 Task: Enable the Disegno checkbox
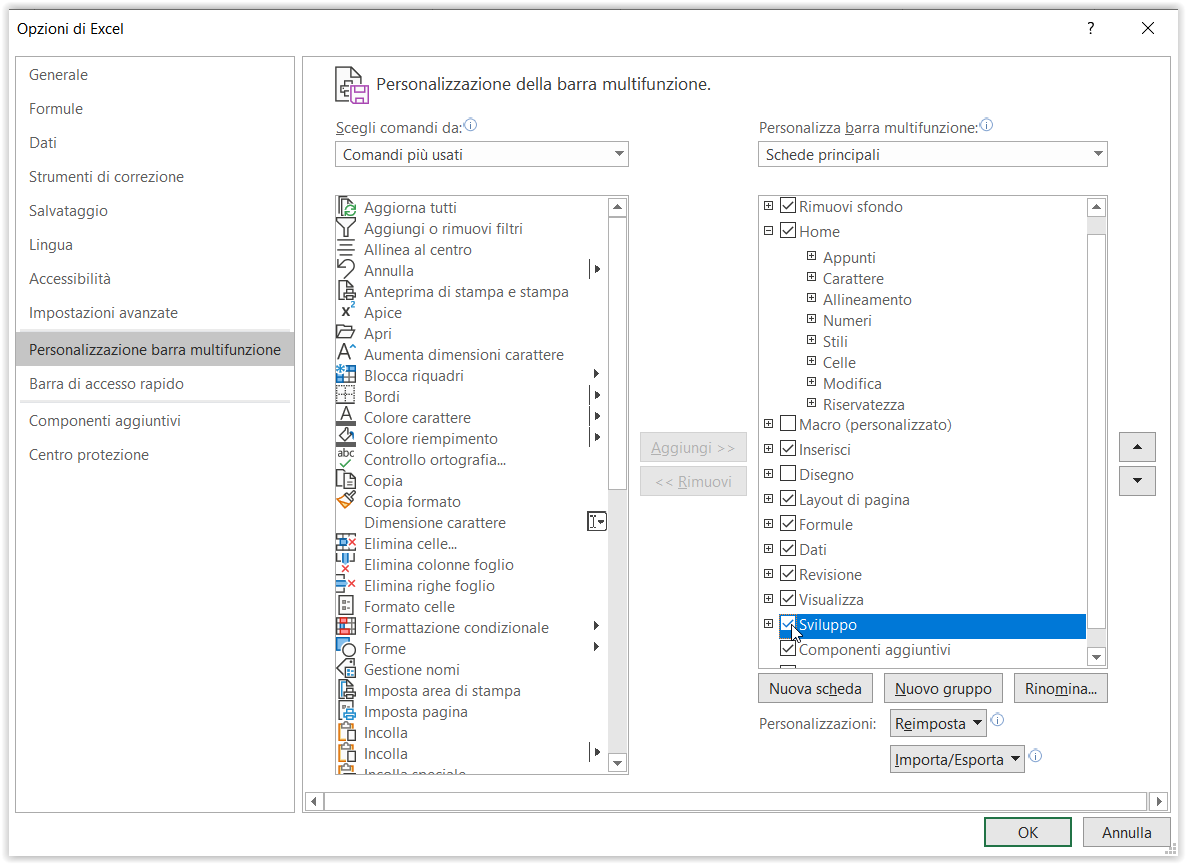click(788, 474)
